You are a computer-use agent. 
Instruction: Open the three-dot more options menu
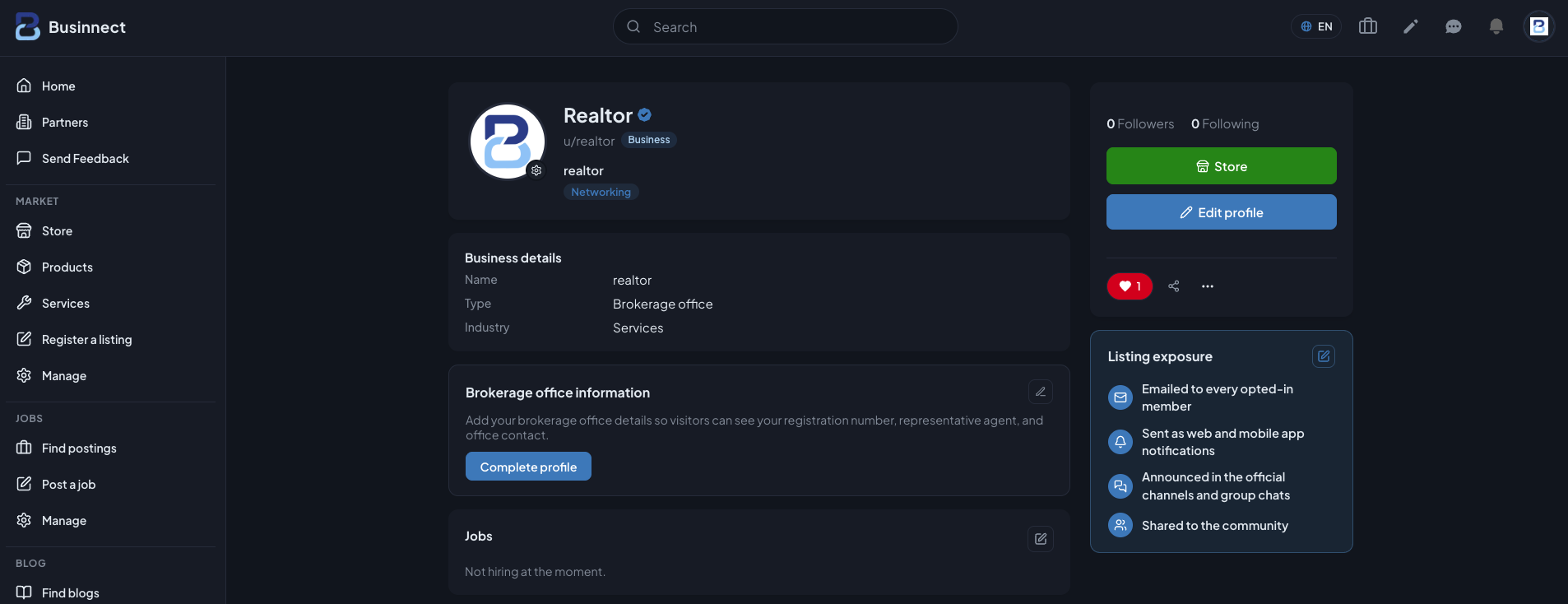(1208, 286)
